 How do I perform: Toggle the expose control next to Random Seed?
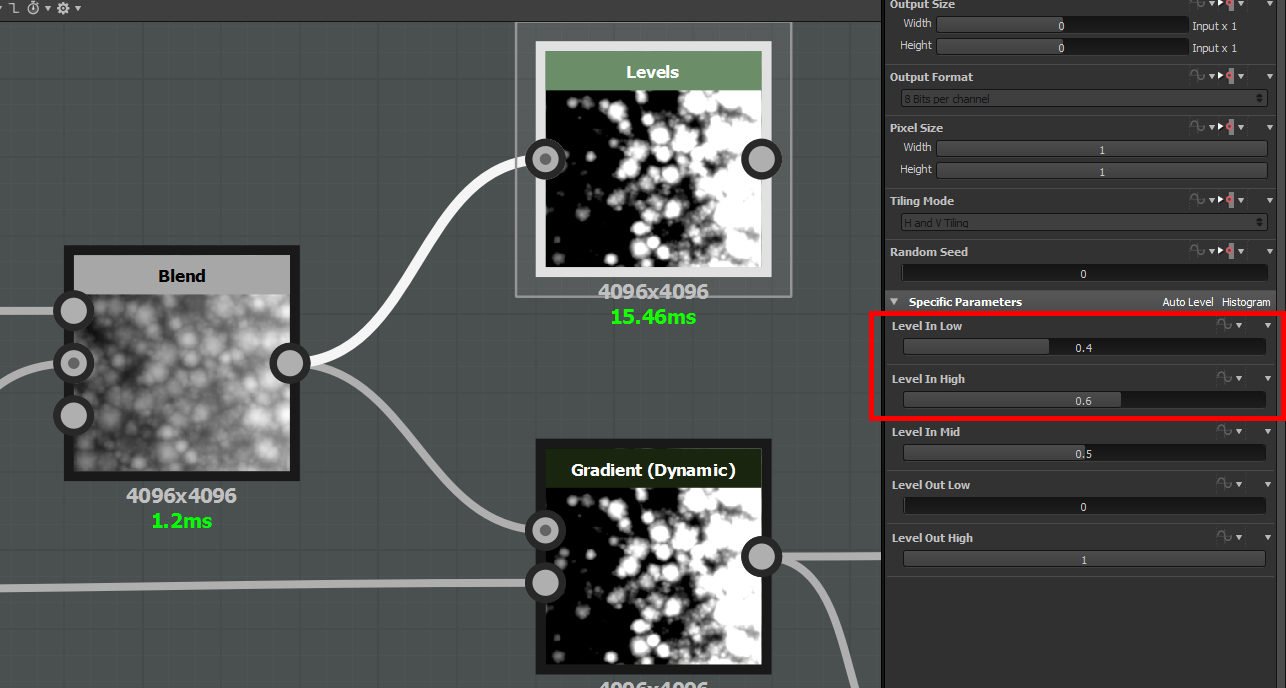coord(1229,250)
